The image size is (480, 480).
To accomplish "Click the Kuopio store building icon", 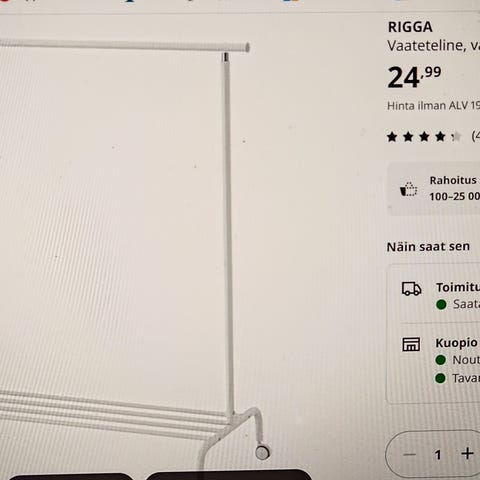I will pos(411,344).
